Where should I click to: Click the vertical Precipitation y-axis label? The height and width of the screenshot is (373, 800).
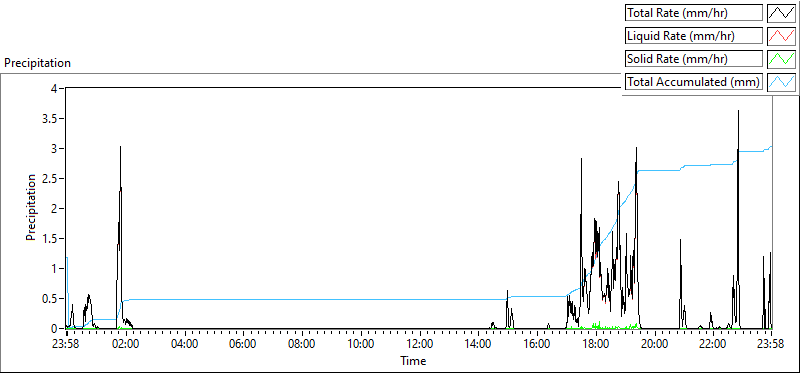coord(31,207)
